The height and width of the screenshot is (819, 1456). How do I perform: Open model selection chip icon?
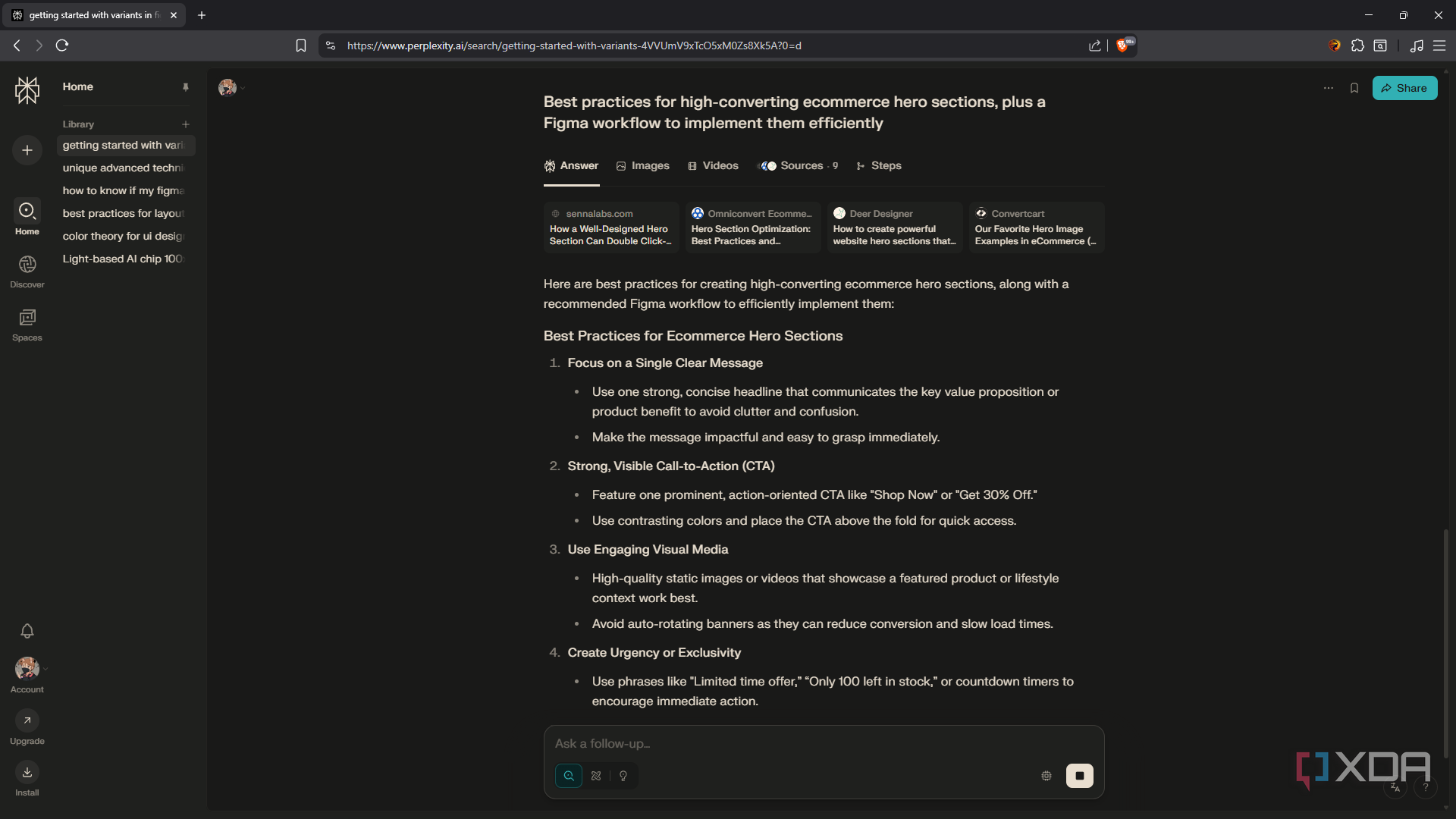(1046, 776)
